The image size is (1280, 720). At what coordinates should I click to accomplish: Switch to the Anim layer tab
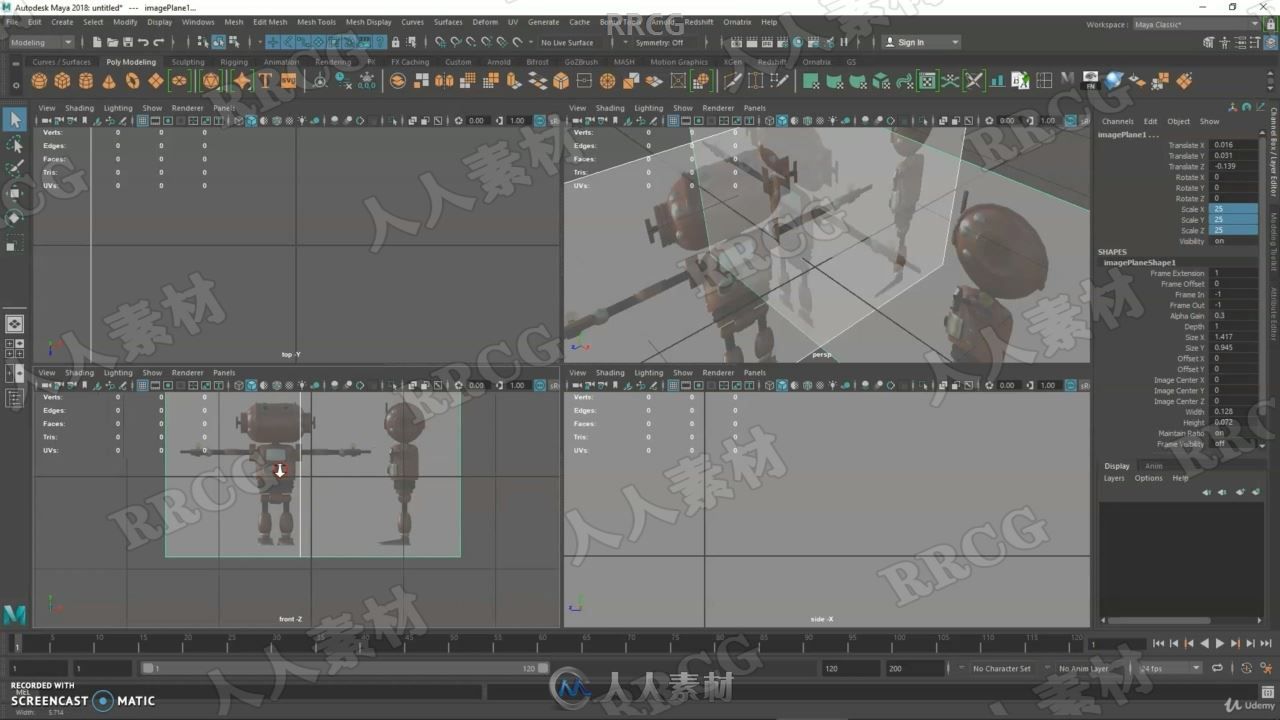pos(1153,466)
